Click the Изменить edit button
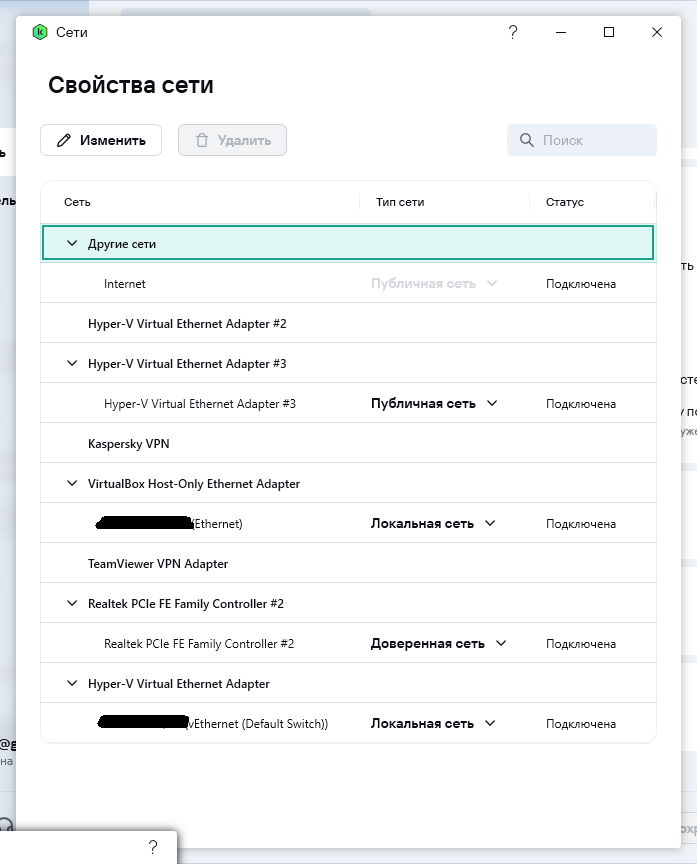Viewport: 697px width, 864px height. pyautogui.click(x=101, y=140)
